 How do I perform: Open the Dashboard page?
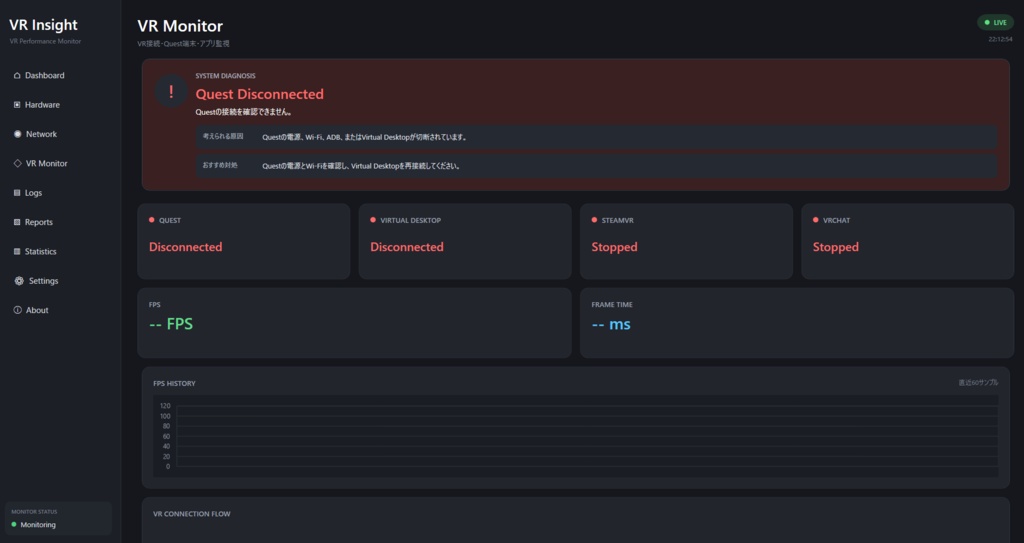click(44, 76)
